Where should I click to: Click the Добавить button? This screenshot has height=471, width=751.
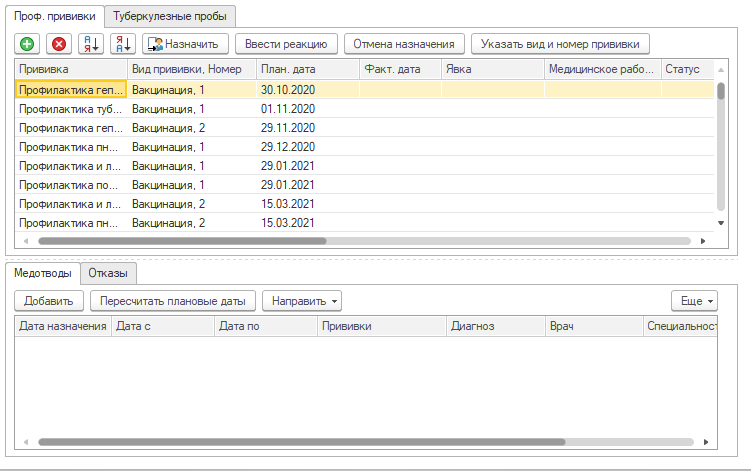point(48,300)
